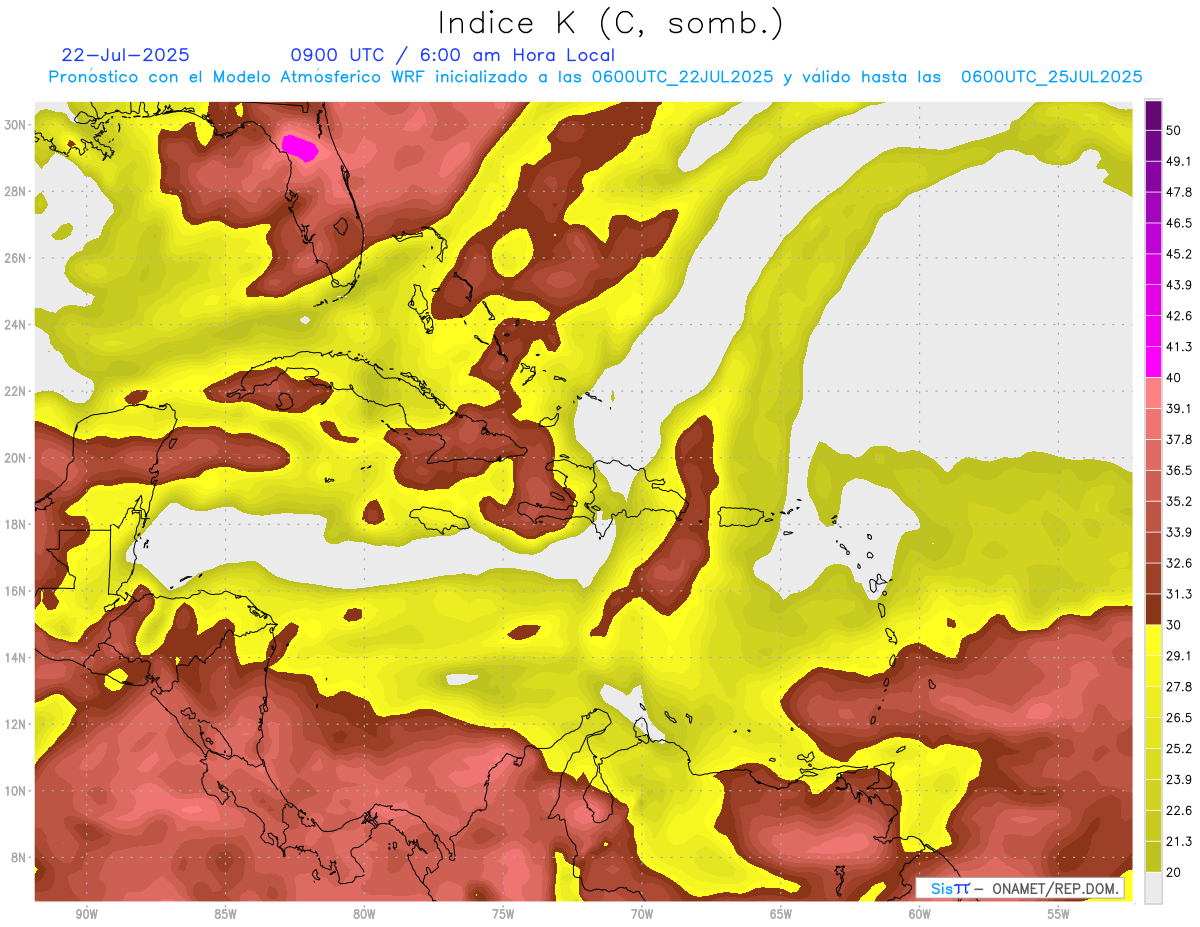Click the "60W" longitude label
The width and height of the screenshot is (1200, 927).
(920, 915)
